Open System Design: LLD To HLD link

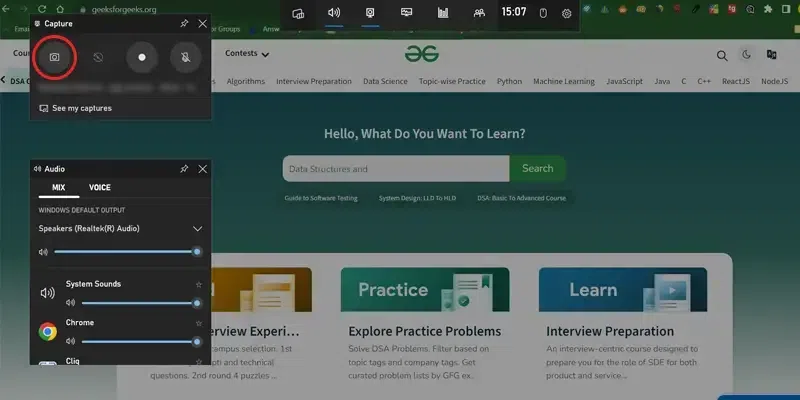(x=417, y=198)
